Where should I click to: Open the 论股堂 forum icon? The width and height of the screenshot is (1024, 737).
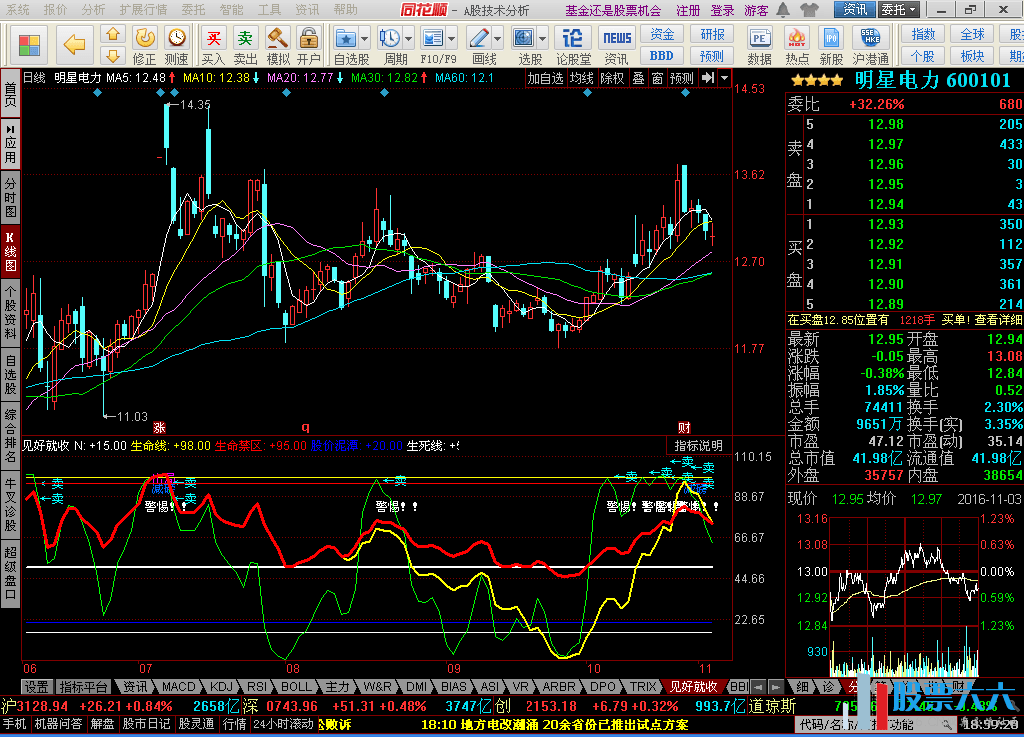[573, 46]
